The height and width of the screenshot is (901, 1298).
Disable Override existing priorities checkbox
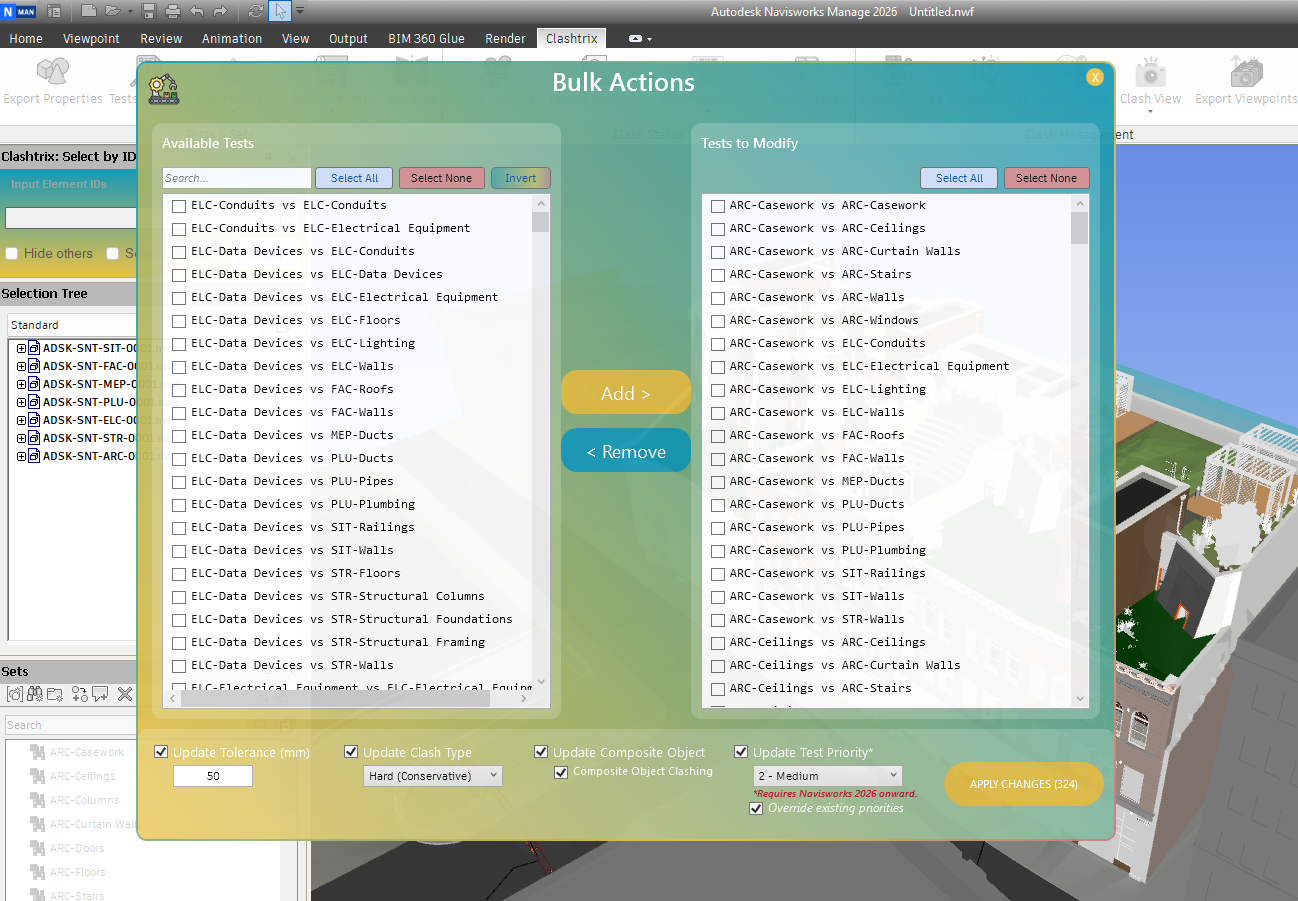(756, 808)
